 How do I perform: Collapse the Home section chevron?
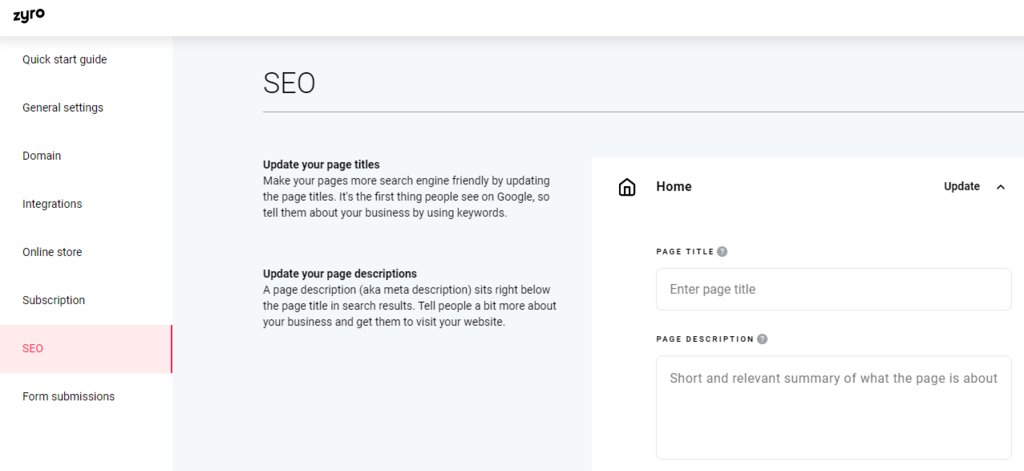point(1001,187)
